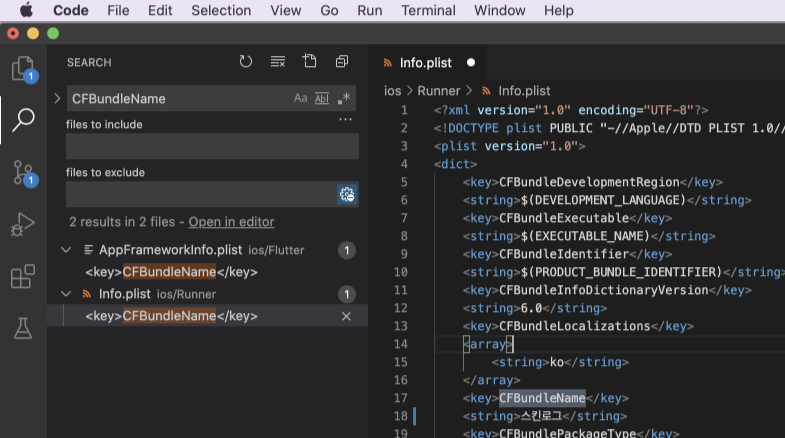Toggle Match Whole Word option
The height and width of the screenshot is (438, 785).
pyautogui.click(x=322, y=98)
